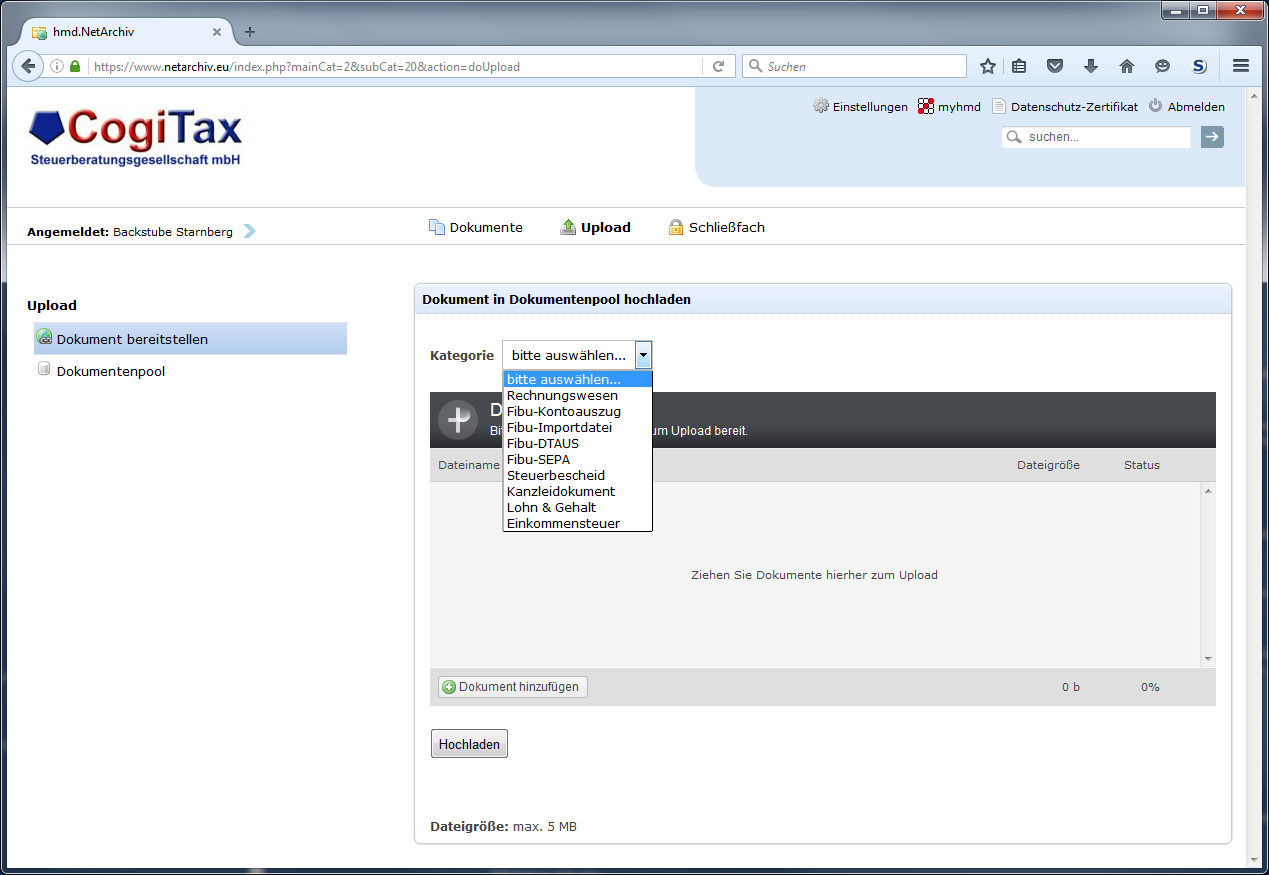Choose Rechnungswesen from the category list
Screen dimensions: 1269x875
coord(561,395)
